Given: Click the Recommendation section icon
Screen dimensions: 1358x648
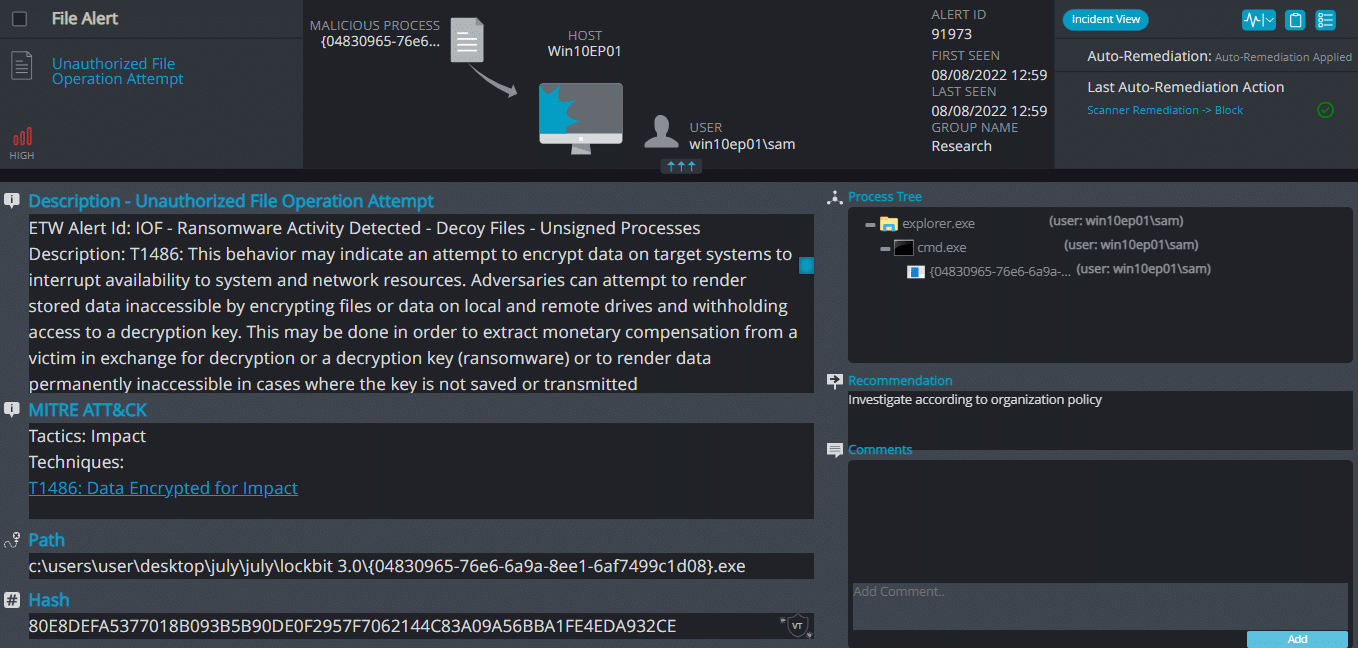Looking at the screenshot, I should click(835, 381).
